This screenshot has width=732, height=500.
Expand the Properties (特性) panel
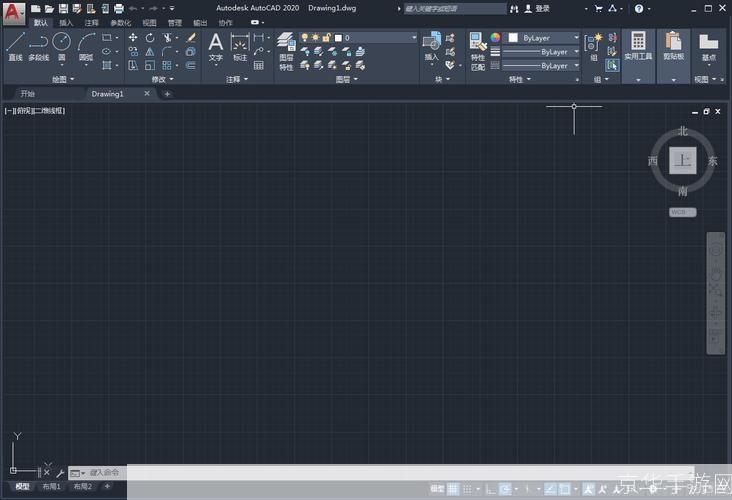pos(520,79)
